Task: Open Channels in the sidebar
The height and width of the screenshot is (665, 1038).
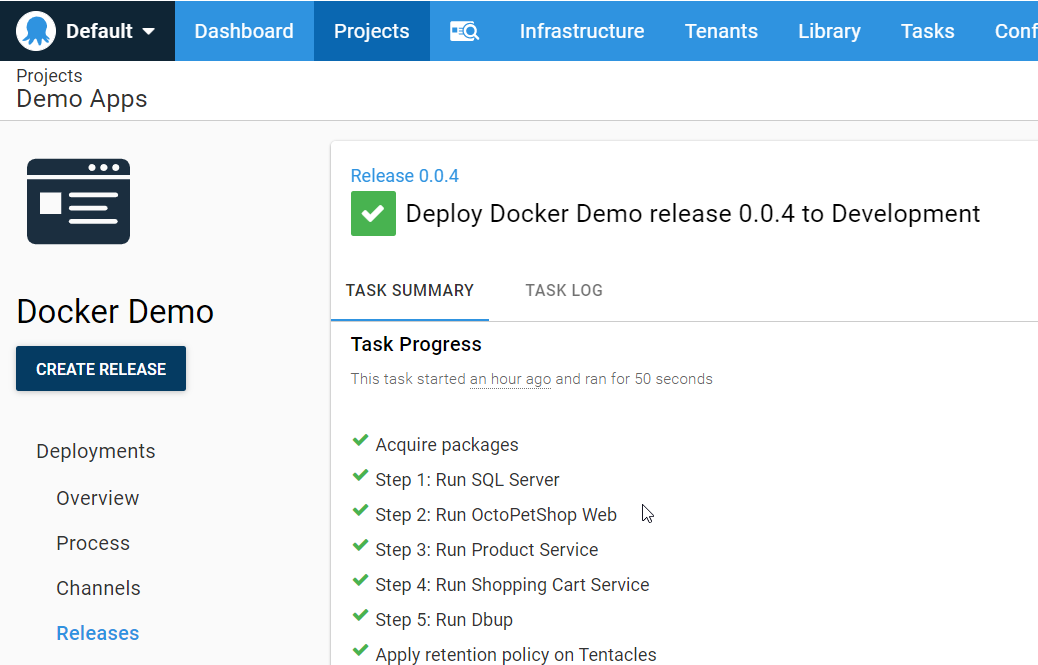Action: coord(98,588)
